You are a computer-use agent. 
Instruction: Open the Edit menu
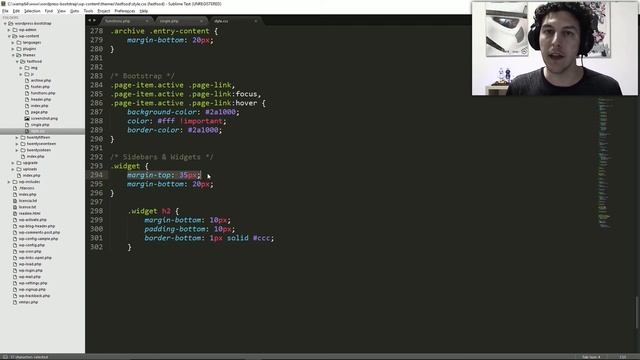pyautogui.click(x=16, y=11)
